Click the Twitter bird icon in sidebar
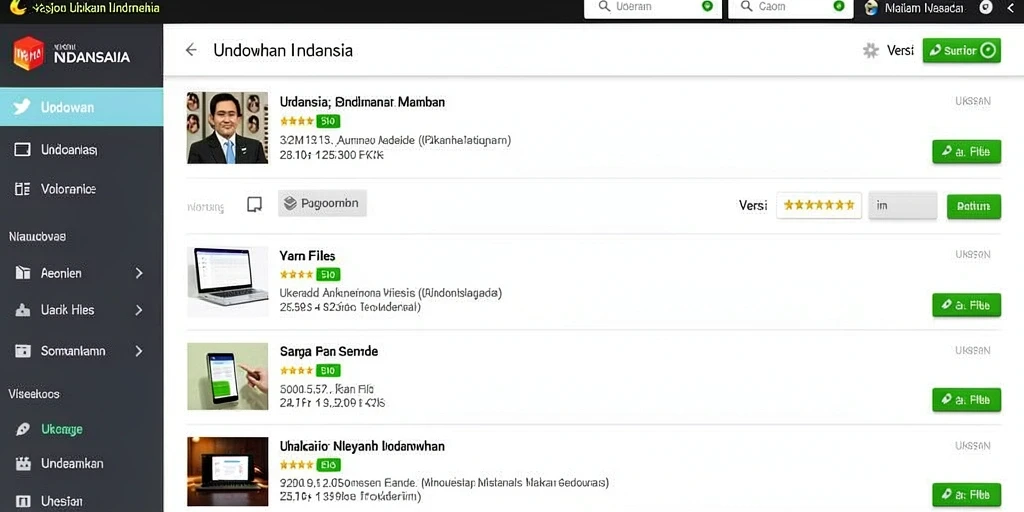 [x=22, y=107]
